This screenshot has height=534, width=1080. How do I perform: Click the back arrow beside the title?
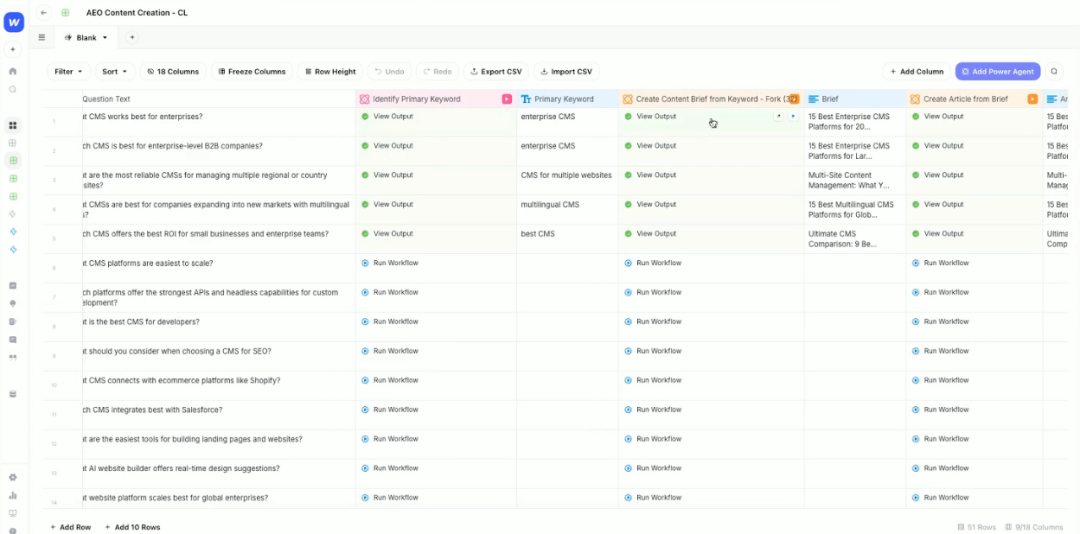tap(44, 12)
